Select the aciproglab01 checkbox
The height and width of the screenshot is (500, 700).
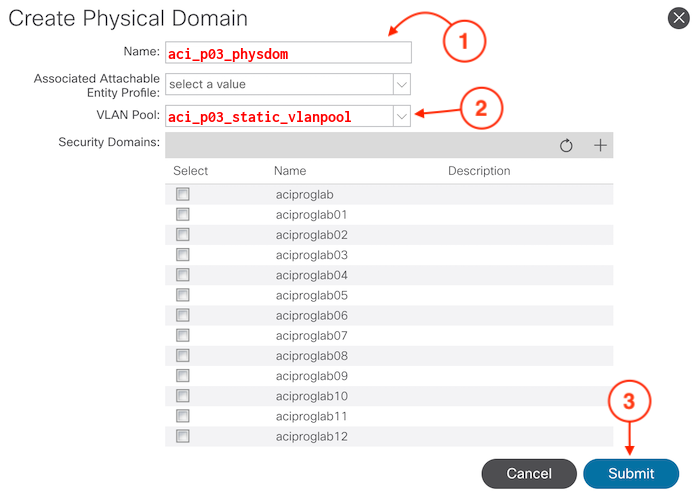(183, 214)
